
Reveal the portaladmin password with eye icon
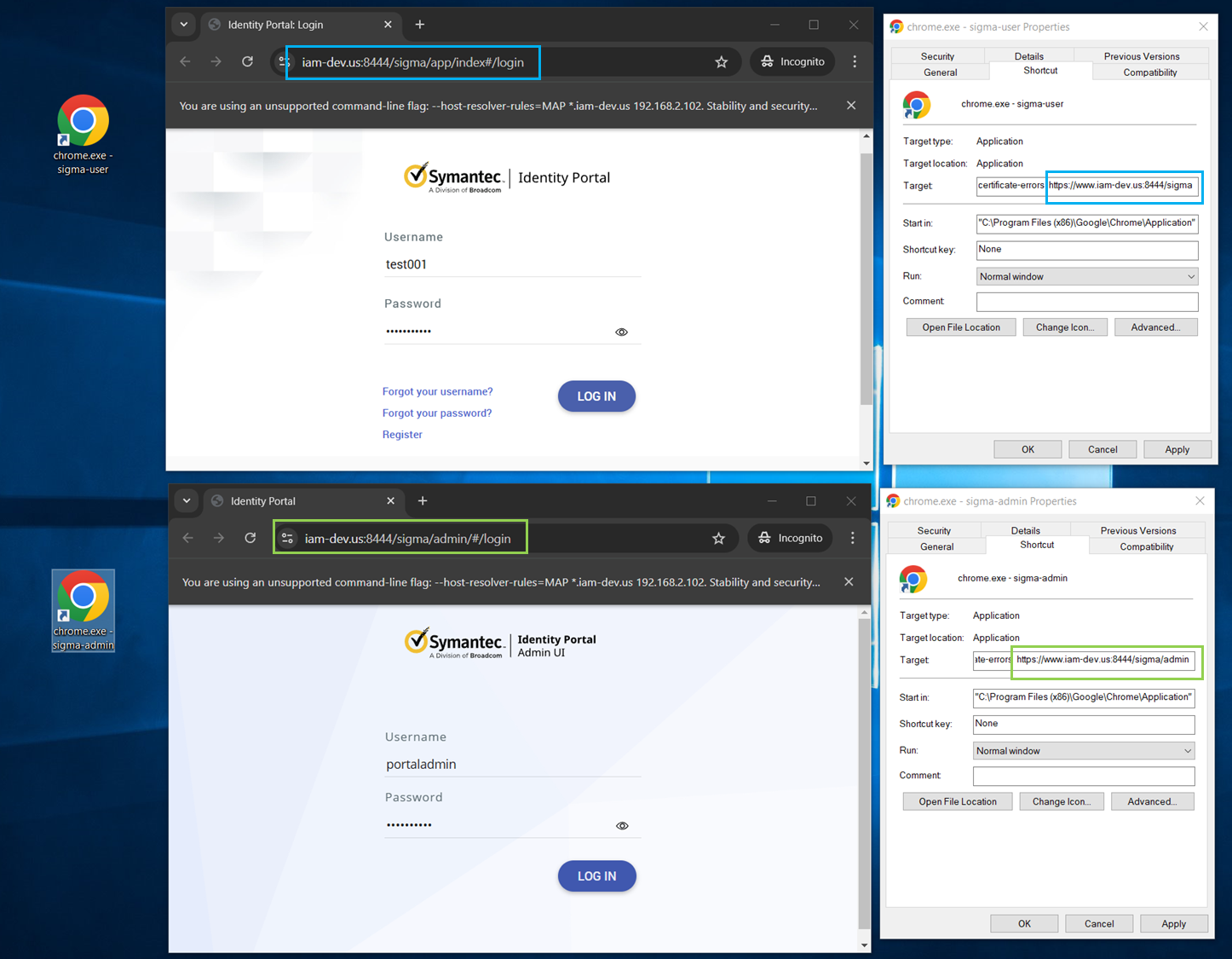click(622, 826)
